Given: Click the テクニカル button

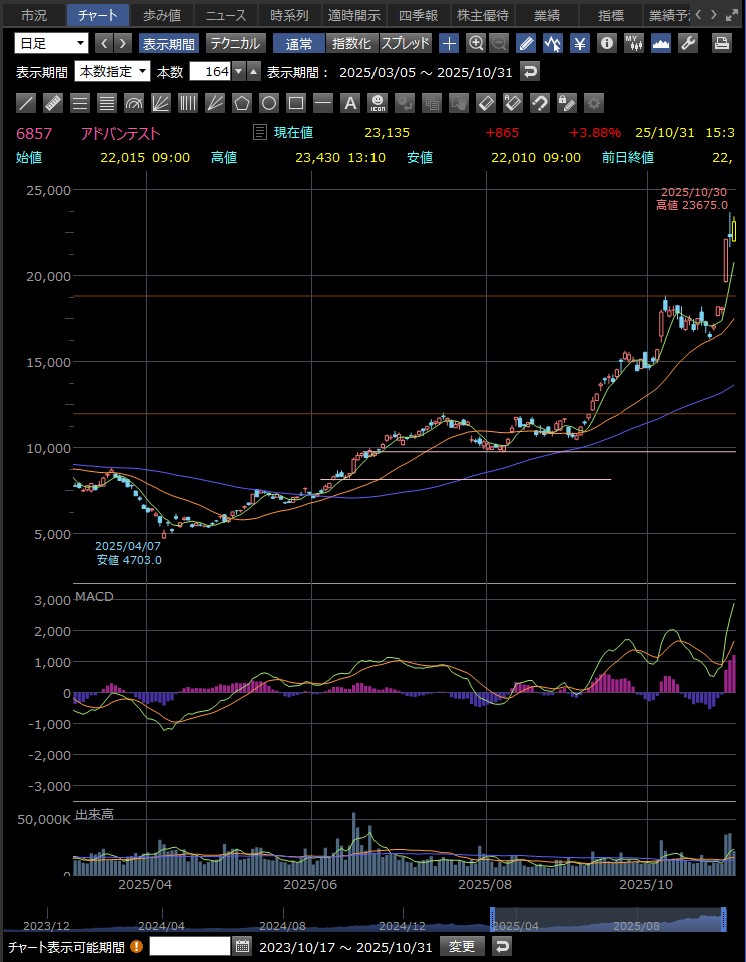Looking at the screenshot, I should pyautogui.click(x=235, y=43).
